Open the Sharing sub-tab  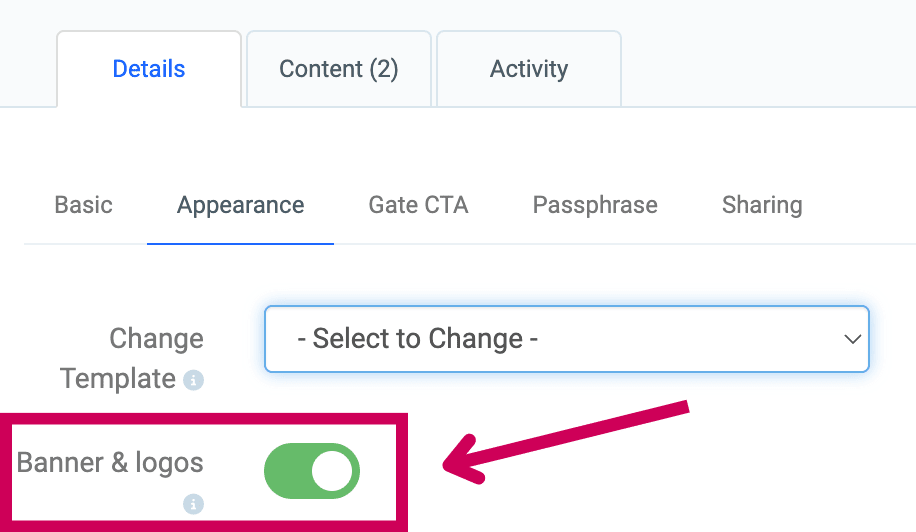pyautogui.click(x=762, y=206)
